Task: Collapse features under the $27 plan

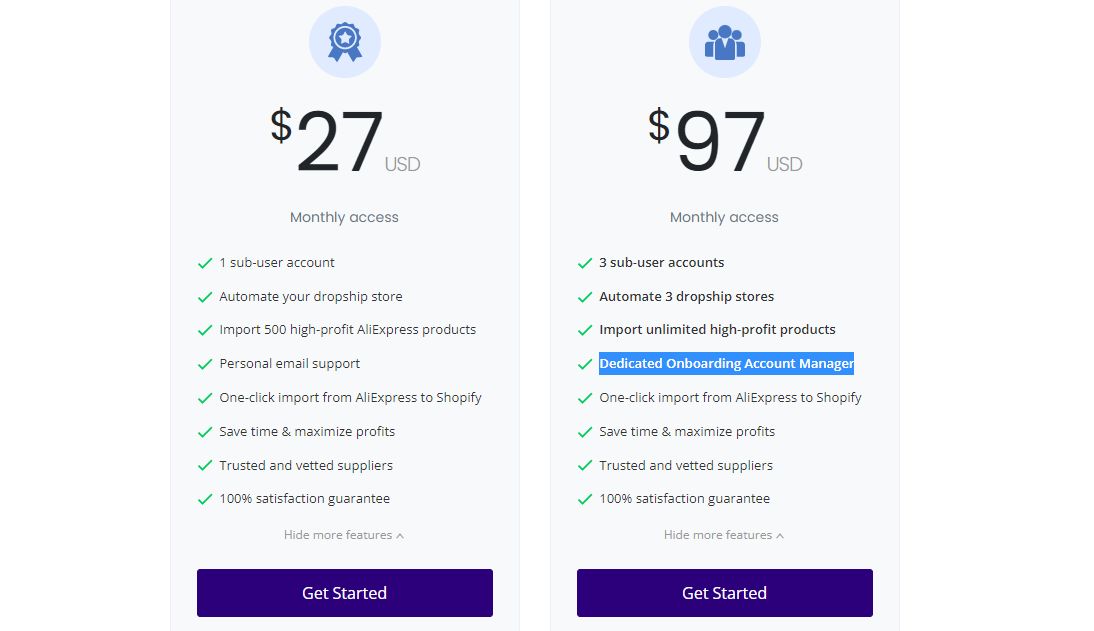Action: (x=344, y=535)
